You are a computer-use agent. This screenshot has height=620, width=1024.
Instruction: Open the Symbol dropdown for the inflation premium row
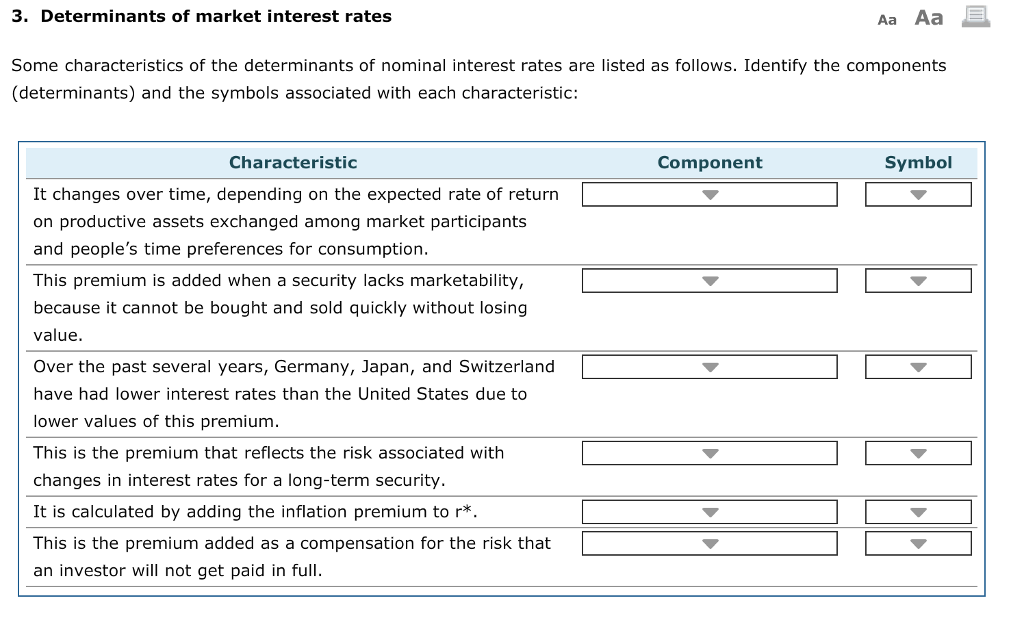pos(917,511)
